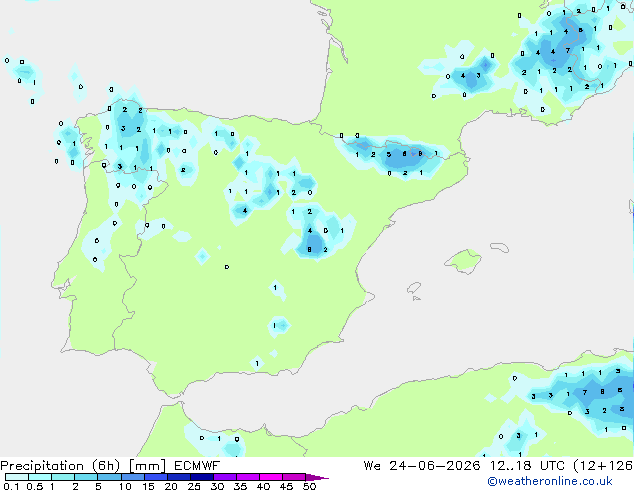
Task: Click the "12..18 UTC" time range text
Action: tap(527, 466)
